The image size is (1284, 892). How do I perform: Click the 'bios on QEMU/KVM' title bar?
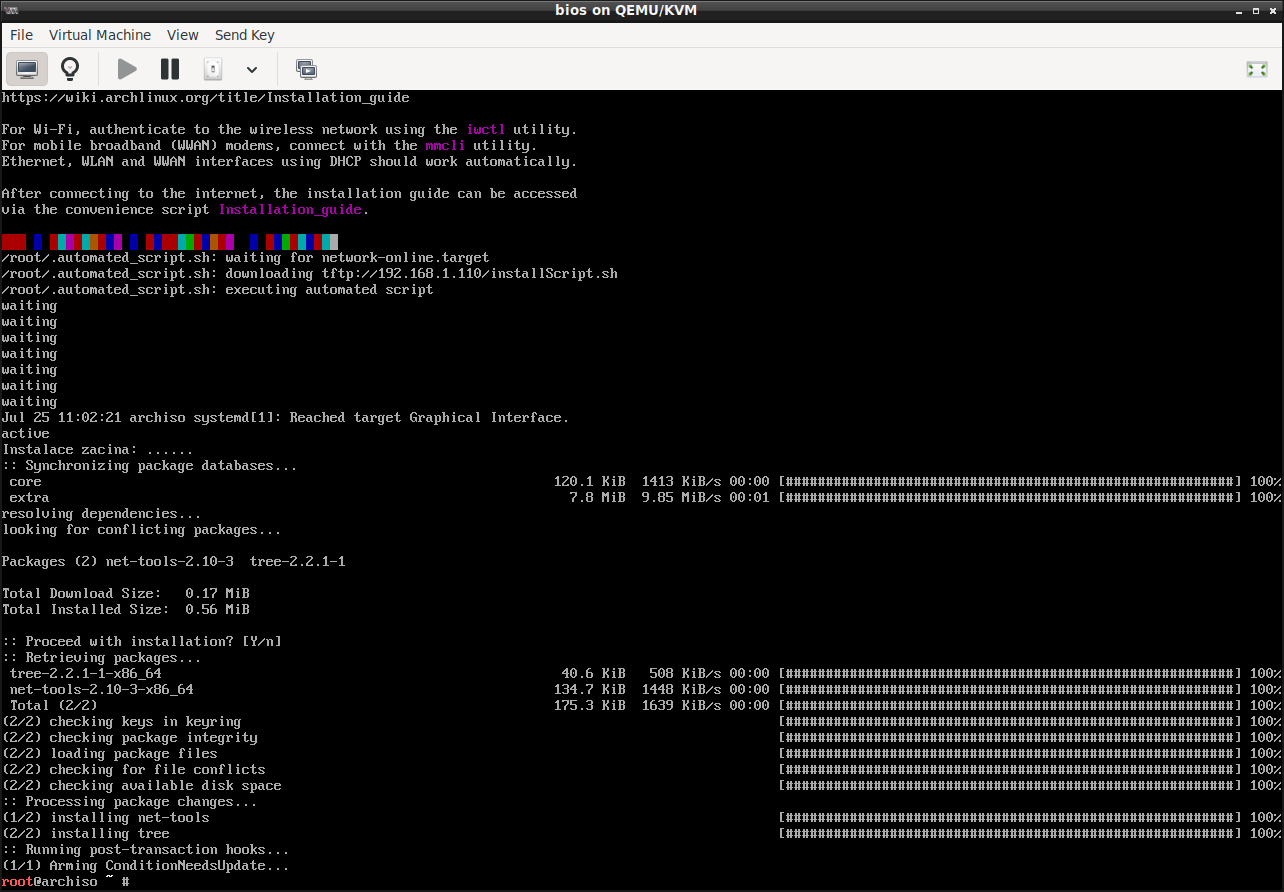point(640,10)
